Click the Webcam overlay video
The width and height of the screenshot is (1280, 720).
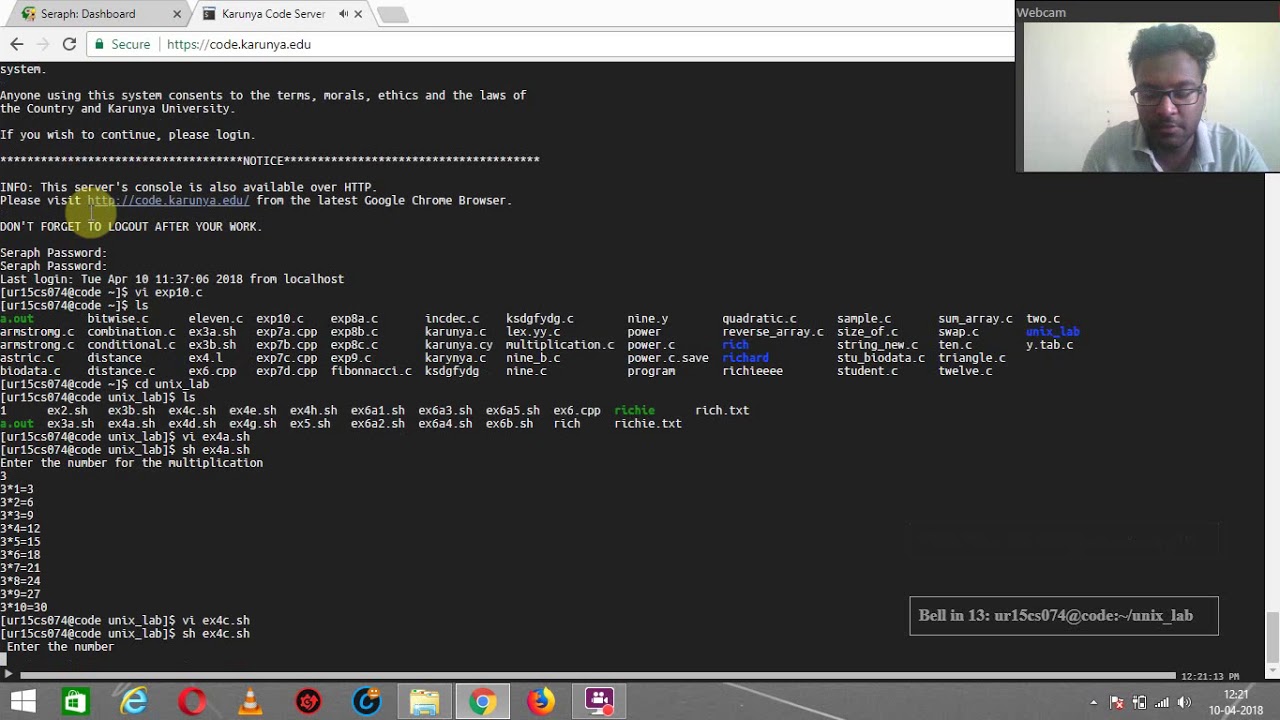pyautogui.click(x=1148, y=96)
